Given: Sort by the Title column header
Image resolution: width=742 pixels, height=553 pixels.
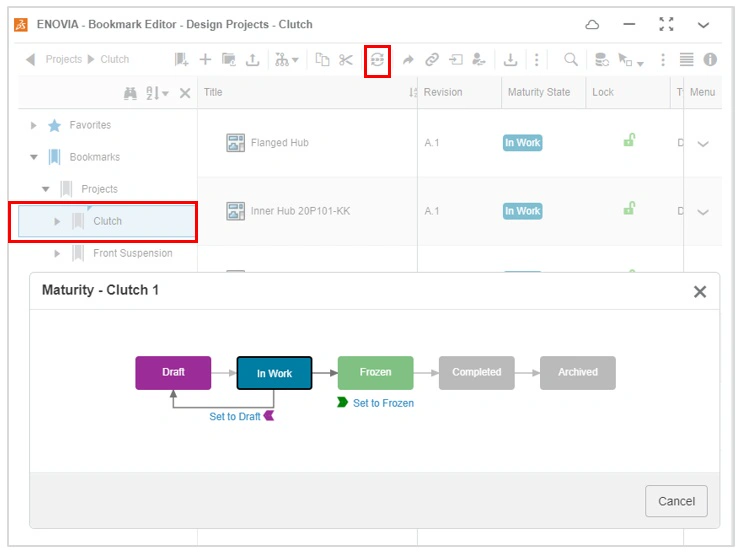Looking at the screenshot, I should click(213, 92).
